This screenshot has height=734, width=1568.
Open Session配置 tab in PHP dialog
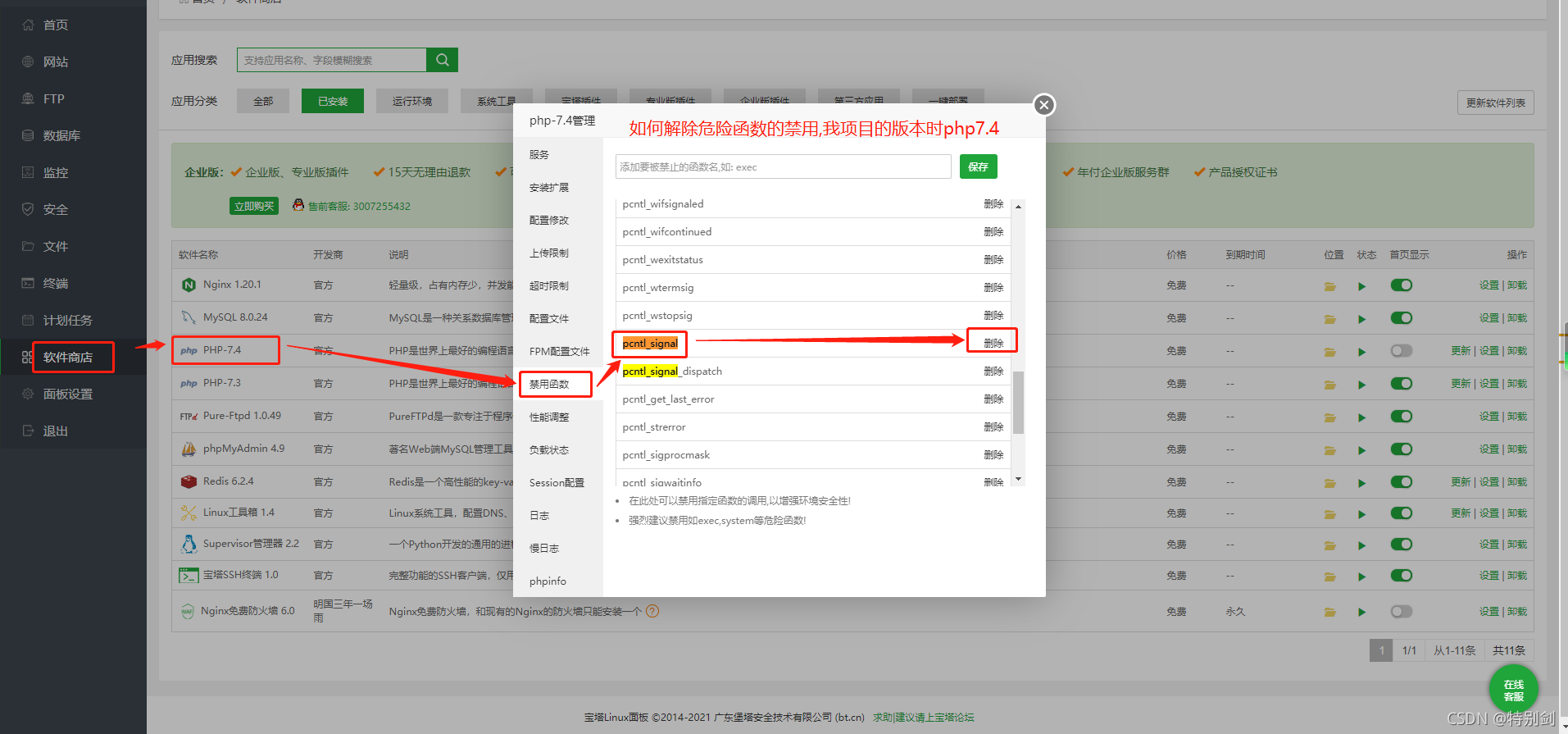coord(557,483)
